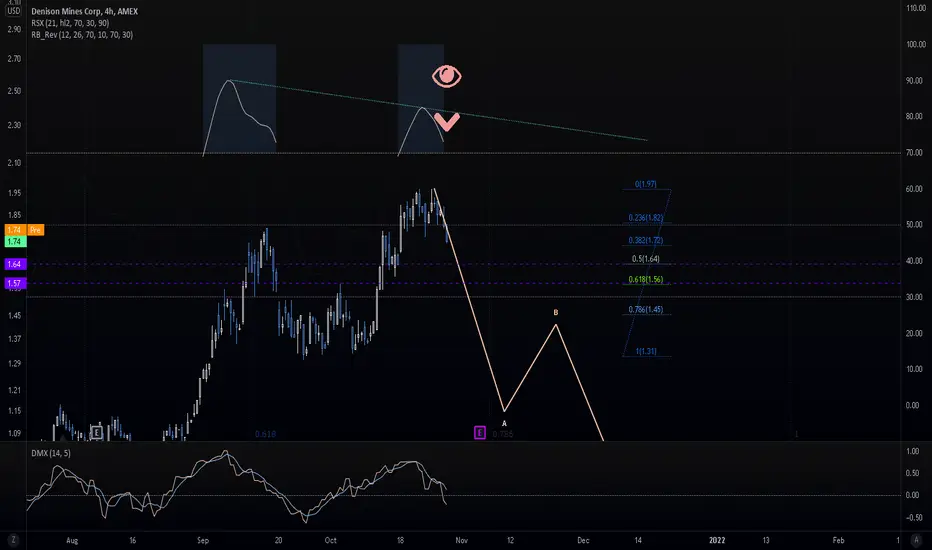The height and width of the screenshot is (550, 932).
Task: Click 1.09 on the left price scale
Action: 14,433
